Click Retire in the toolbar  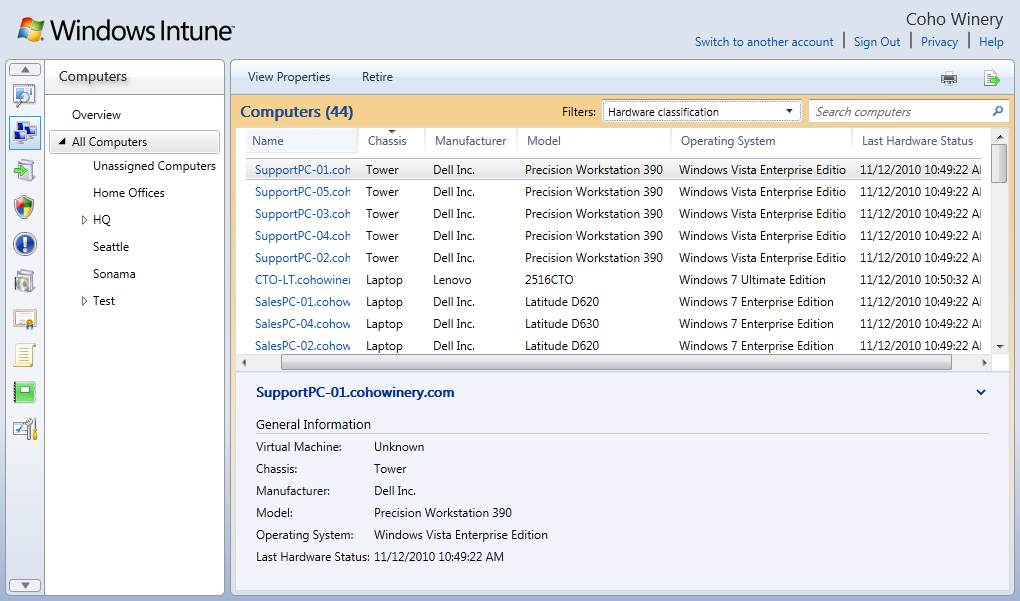click(377, 77)
